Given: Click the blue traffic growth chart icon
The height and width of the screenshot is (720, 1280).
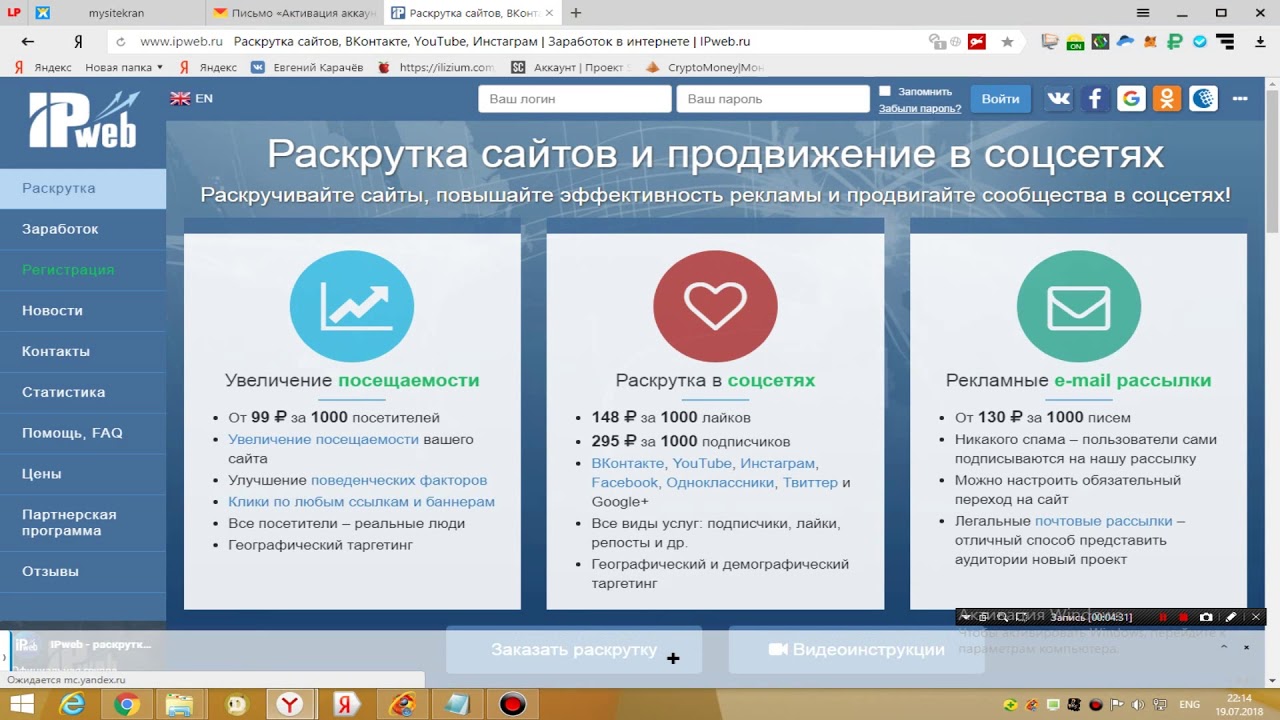Looking at the screenshot, I should (352, 305).
